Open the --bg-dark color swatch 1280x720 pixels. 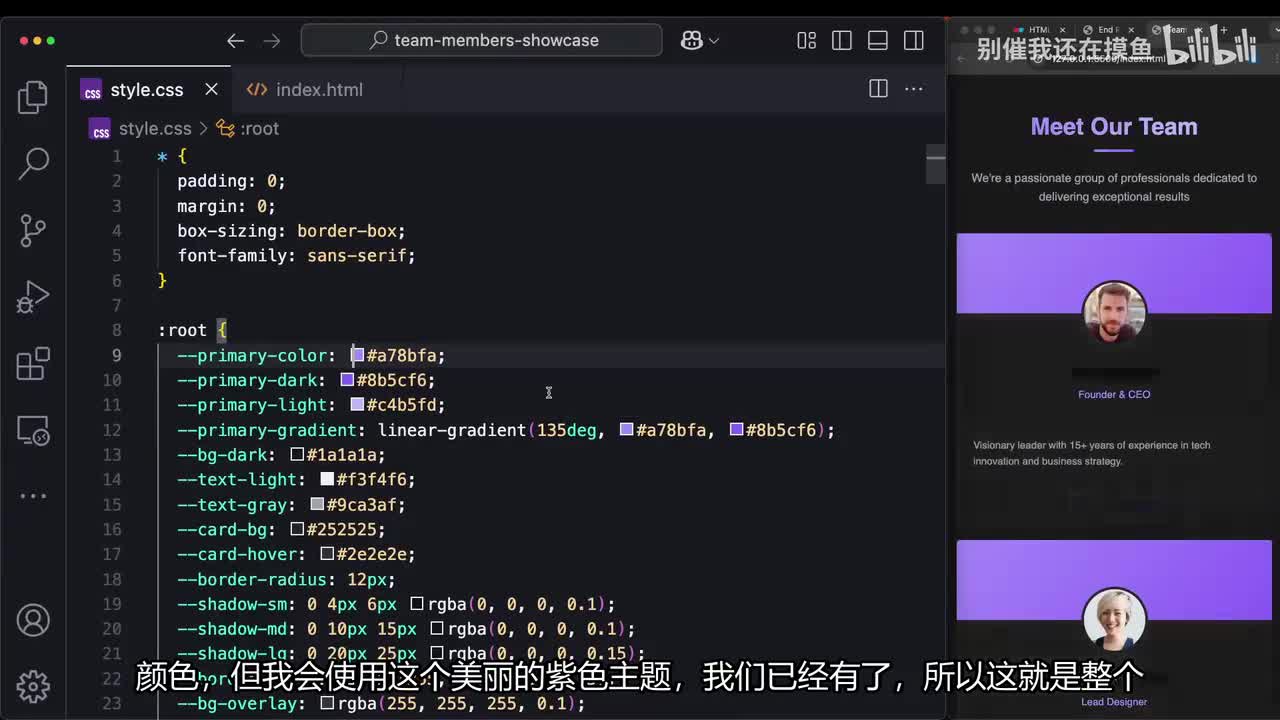click(297, 455)
